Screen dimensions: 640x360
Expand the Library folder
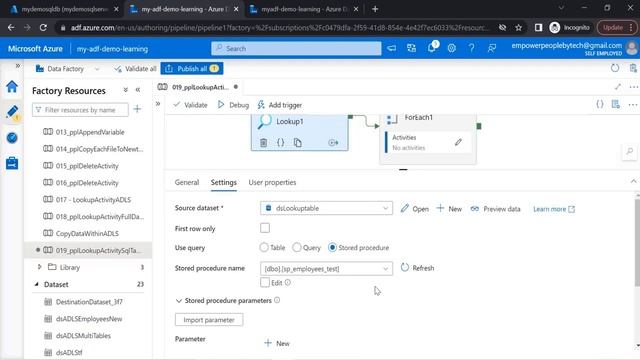tap(40, 267)
